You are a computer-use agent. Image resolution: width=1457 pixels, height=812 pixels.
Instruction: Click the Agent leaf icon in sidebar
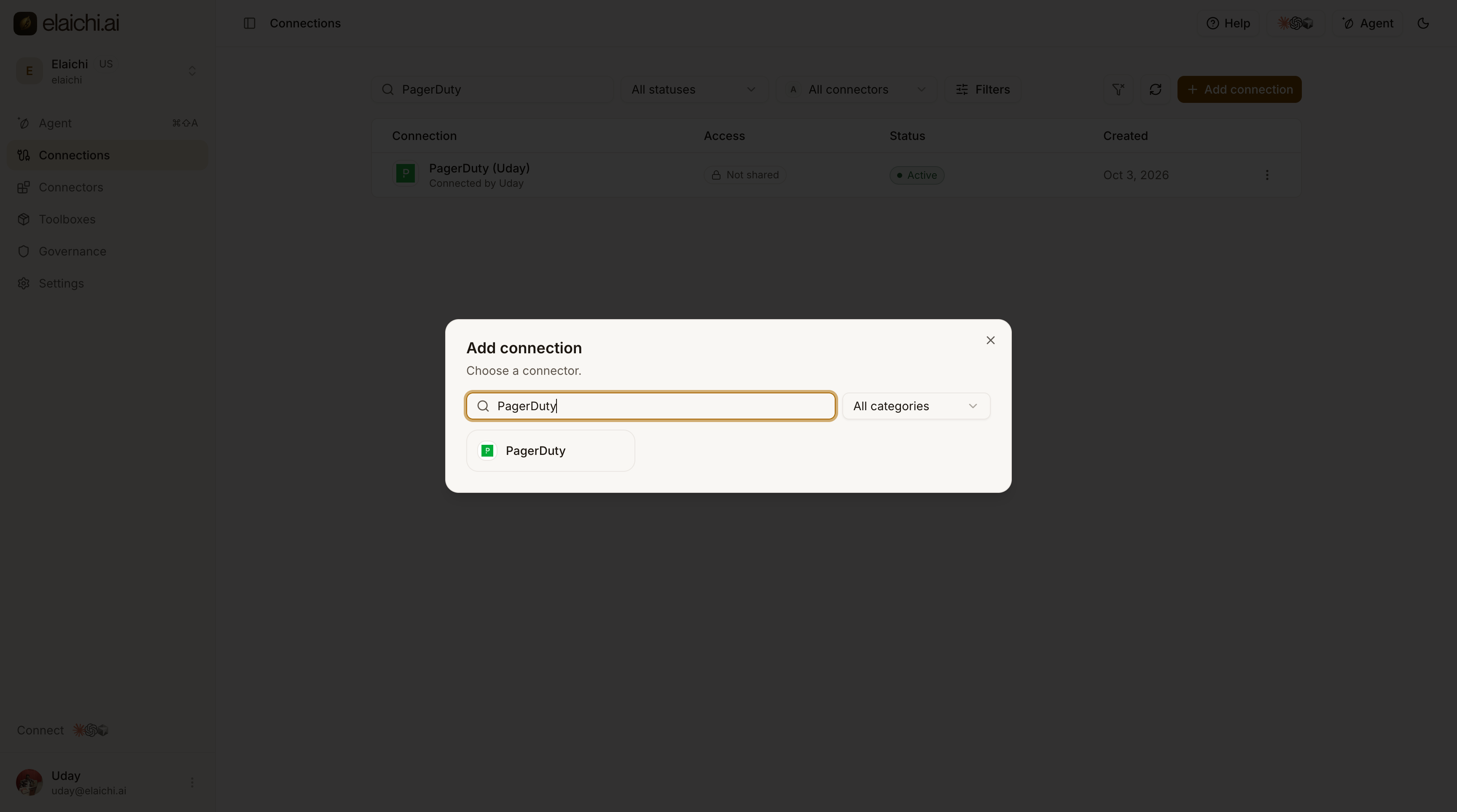click(23, 123)
